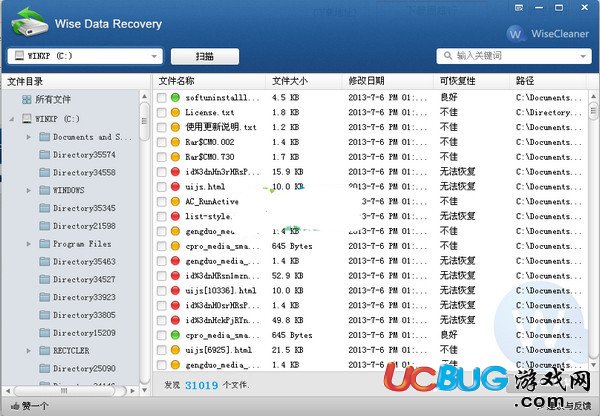Viewport: 600px width, 416px height.
Task: Click the file list vertical scrollbar thumb
Action: (593, 111)
